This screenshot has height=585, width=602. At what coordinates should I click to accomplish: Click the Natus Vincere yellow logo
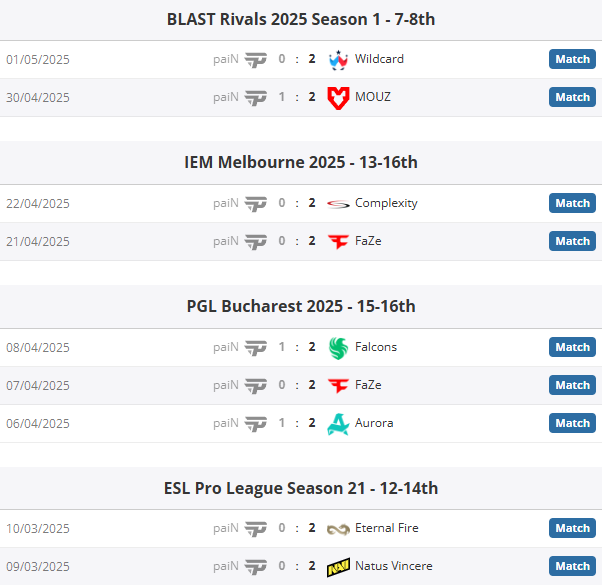point(338,567)
